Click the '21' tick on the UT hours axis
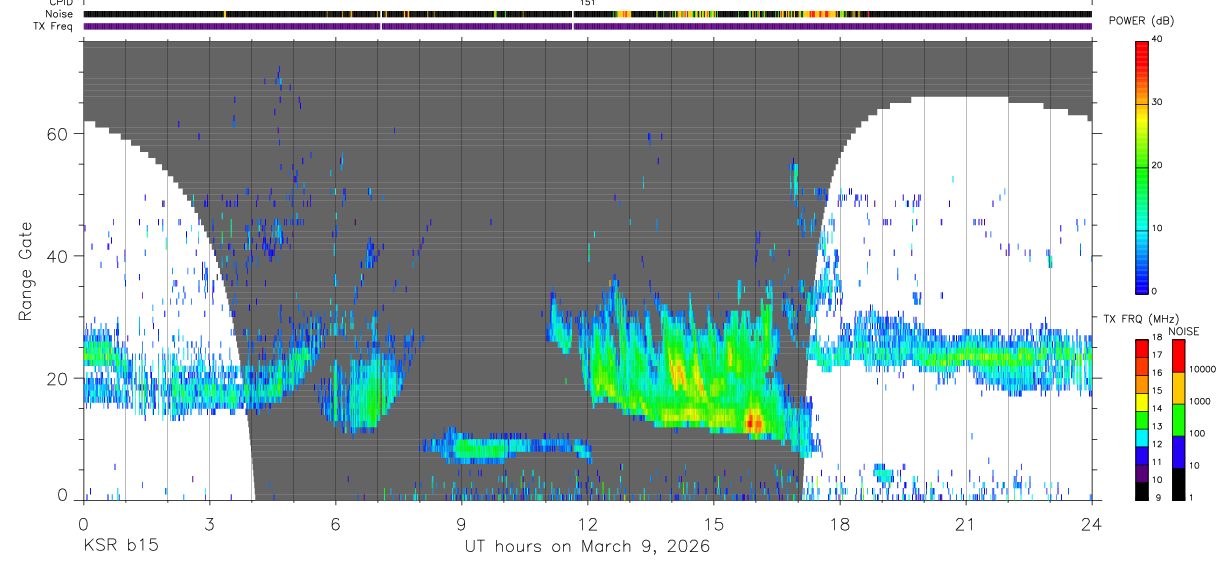Screen dimensions: 1228x567 (965, 522)
